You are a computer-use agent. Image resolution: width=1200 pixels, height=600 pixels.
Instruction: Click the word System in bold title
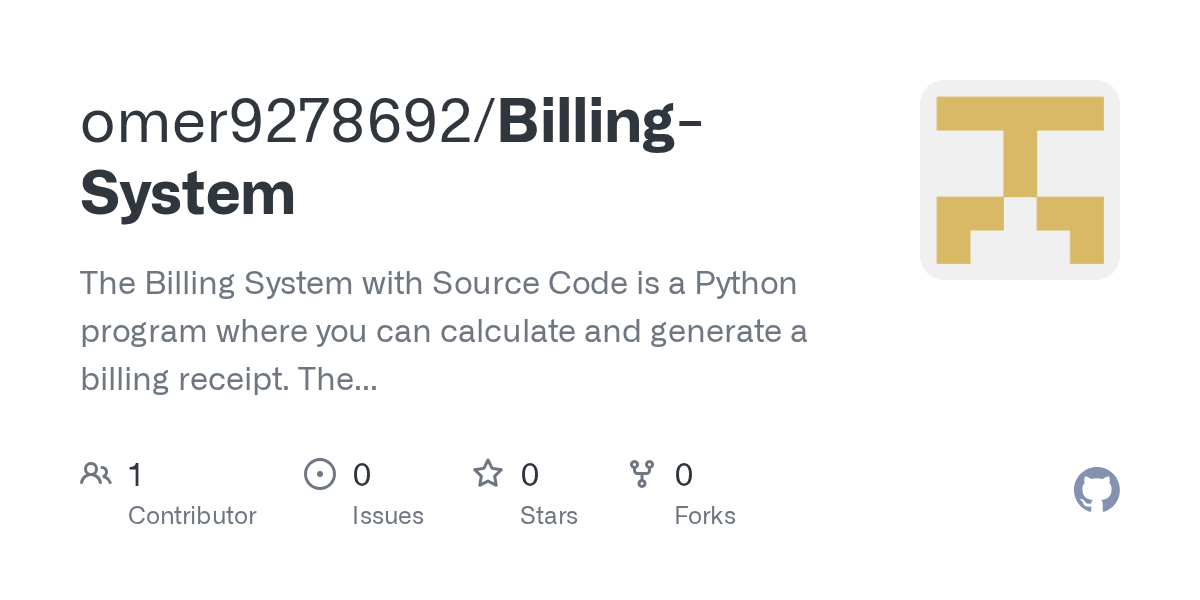point(188,194)
